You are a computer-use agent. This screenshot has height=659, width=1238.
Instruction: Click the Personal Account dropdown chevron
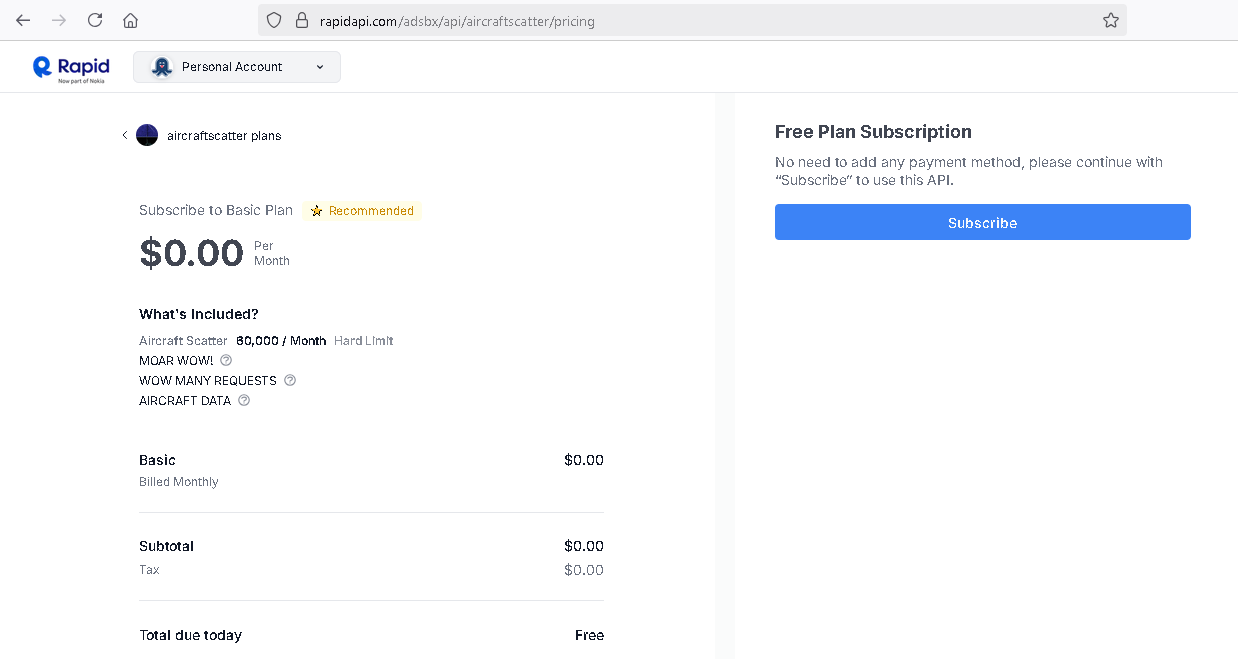tap(320, 67)
